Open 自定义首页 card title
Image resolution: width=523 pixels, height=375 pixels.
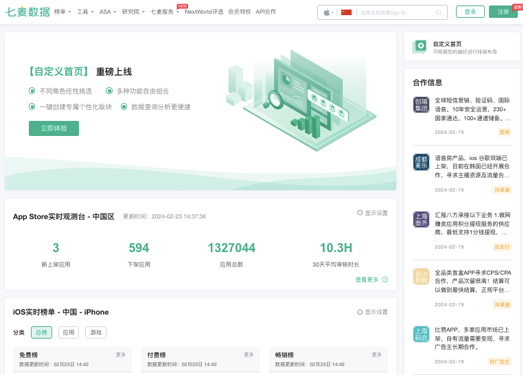447,44
